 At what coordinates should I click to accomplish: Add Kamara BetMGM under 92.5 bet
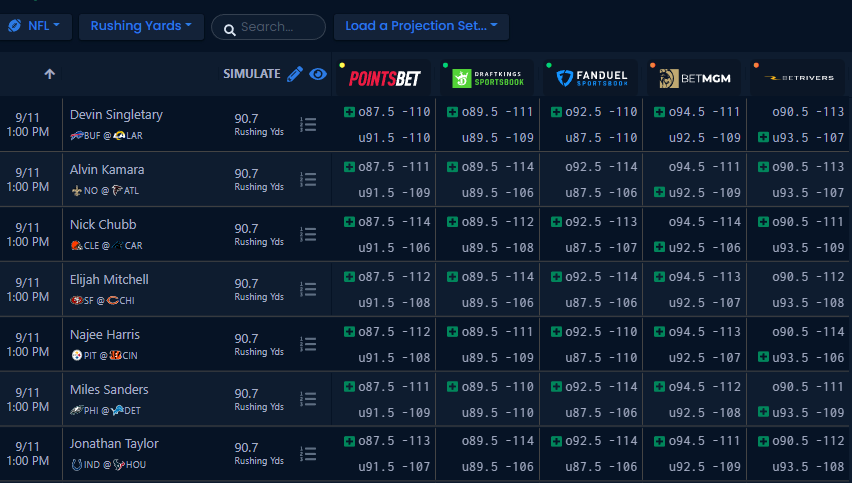659,192
